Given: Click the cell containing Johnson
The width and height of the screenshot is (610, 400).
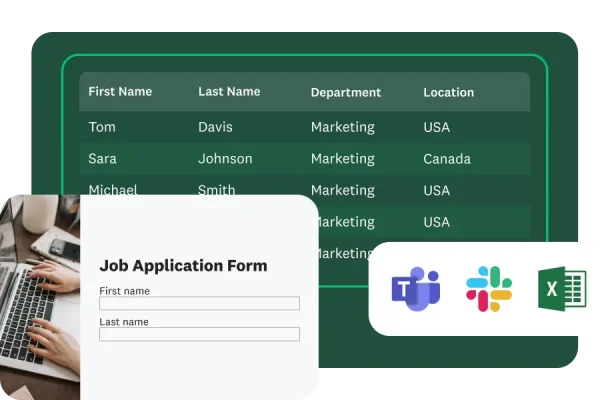Looking at the screenshot, I should point(225,159).
